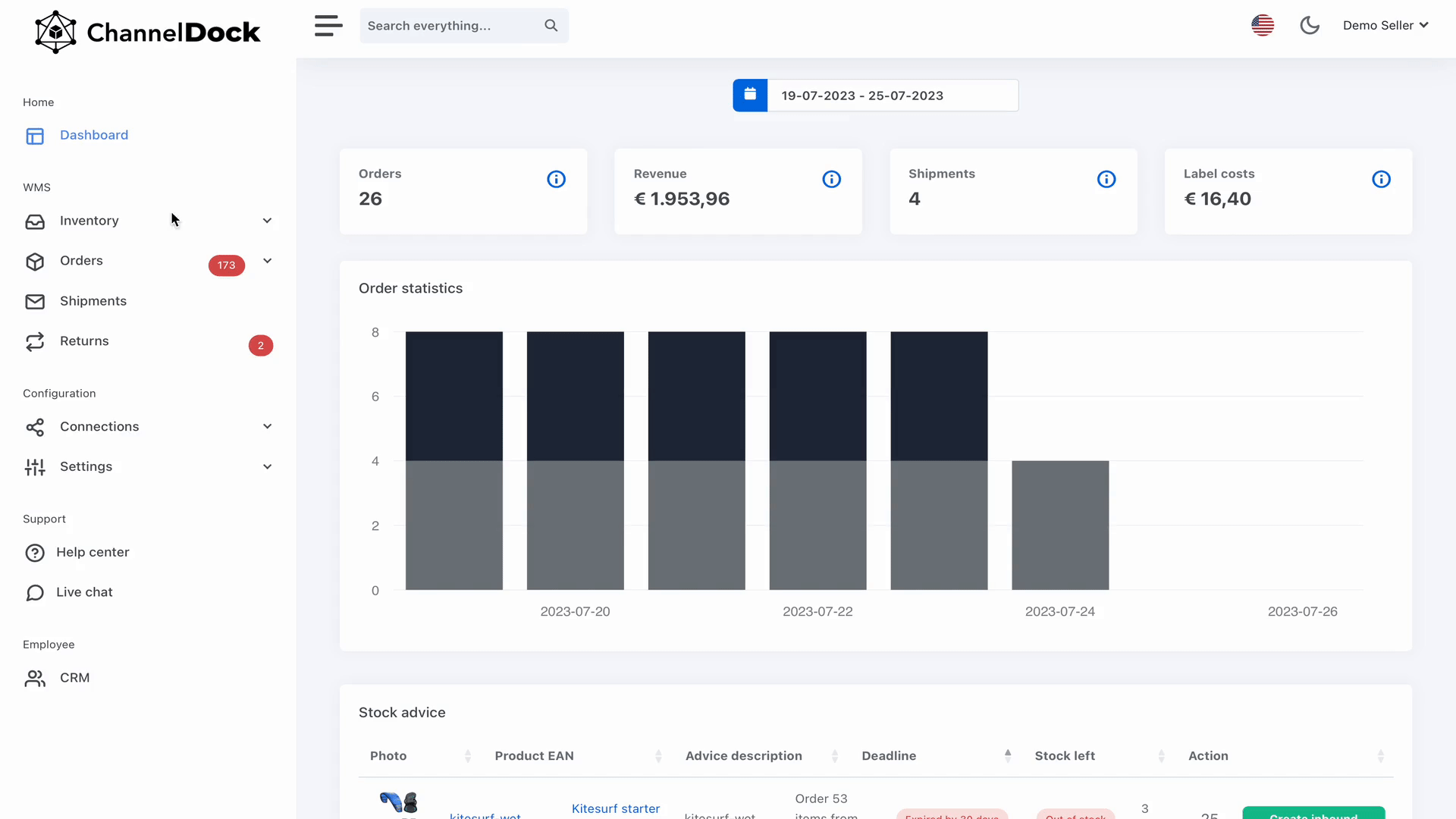Open Live chat
1456x819 pixels.
84,592
